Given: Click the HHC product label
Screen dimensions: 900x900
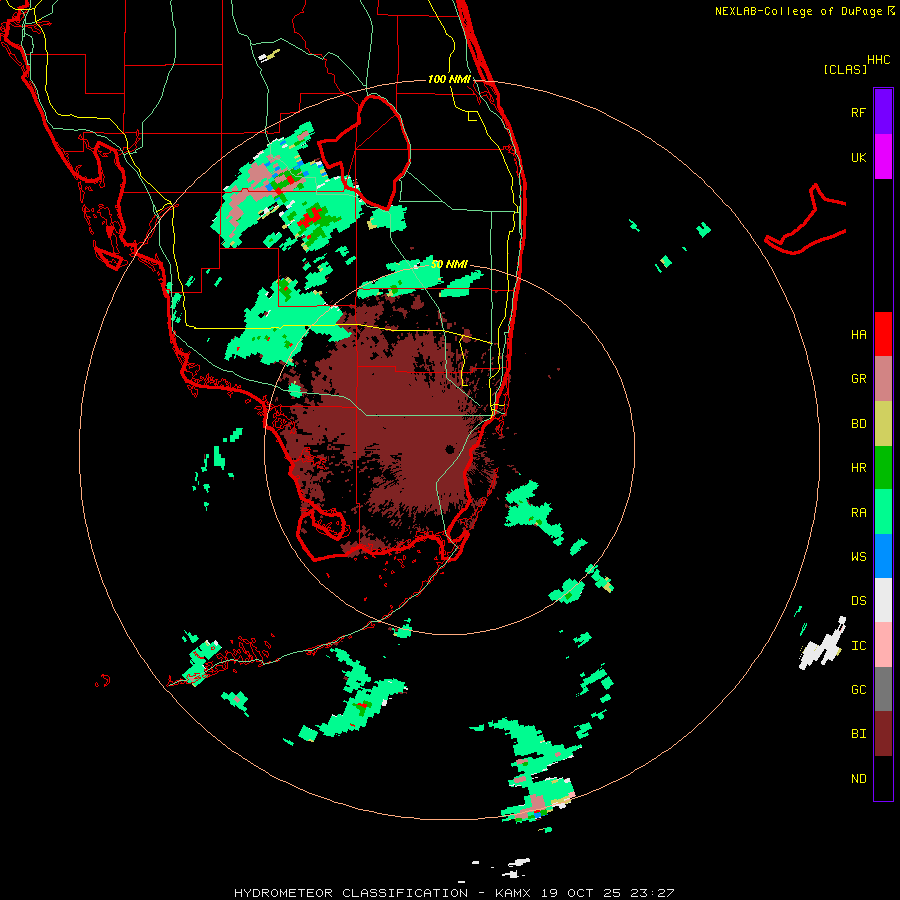Looking at the screenshot, I should (878, 60).
